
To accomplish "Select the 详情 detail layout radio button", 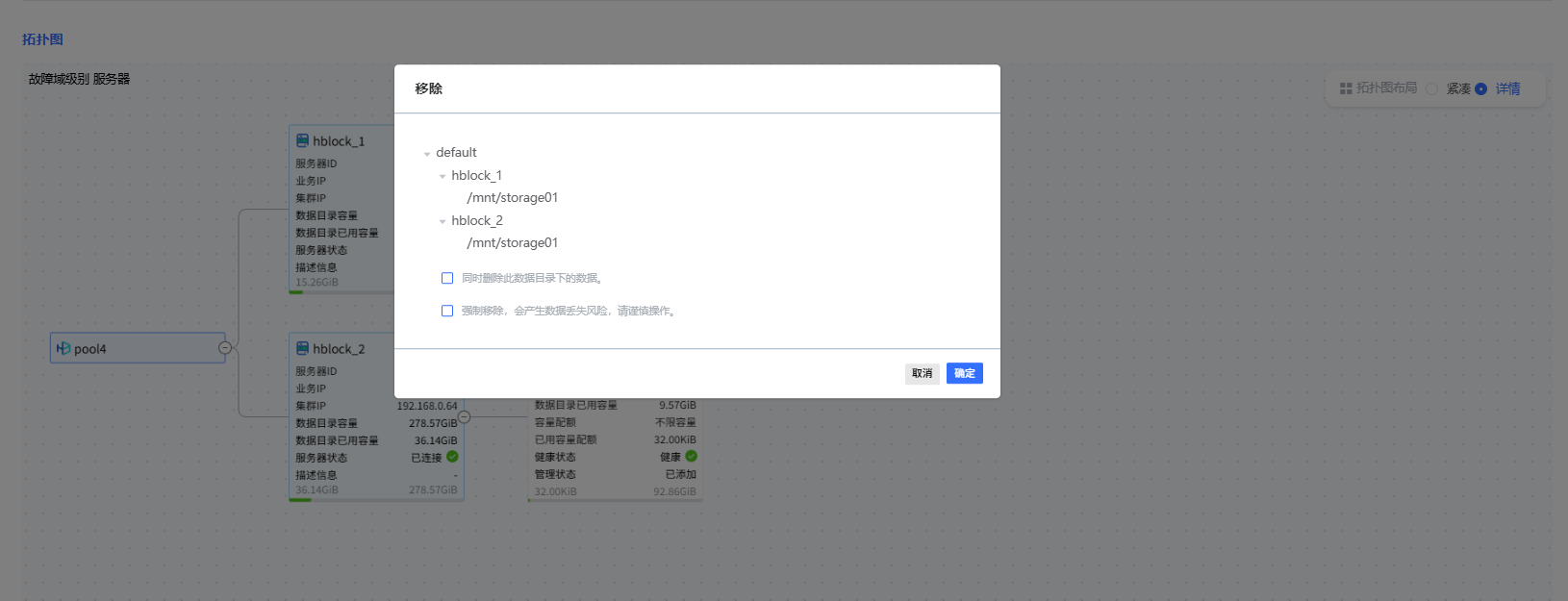I will pos(1480,88).
